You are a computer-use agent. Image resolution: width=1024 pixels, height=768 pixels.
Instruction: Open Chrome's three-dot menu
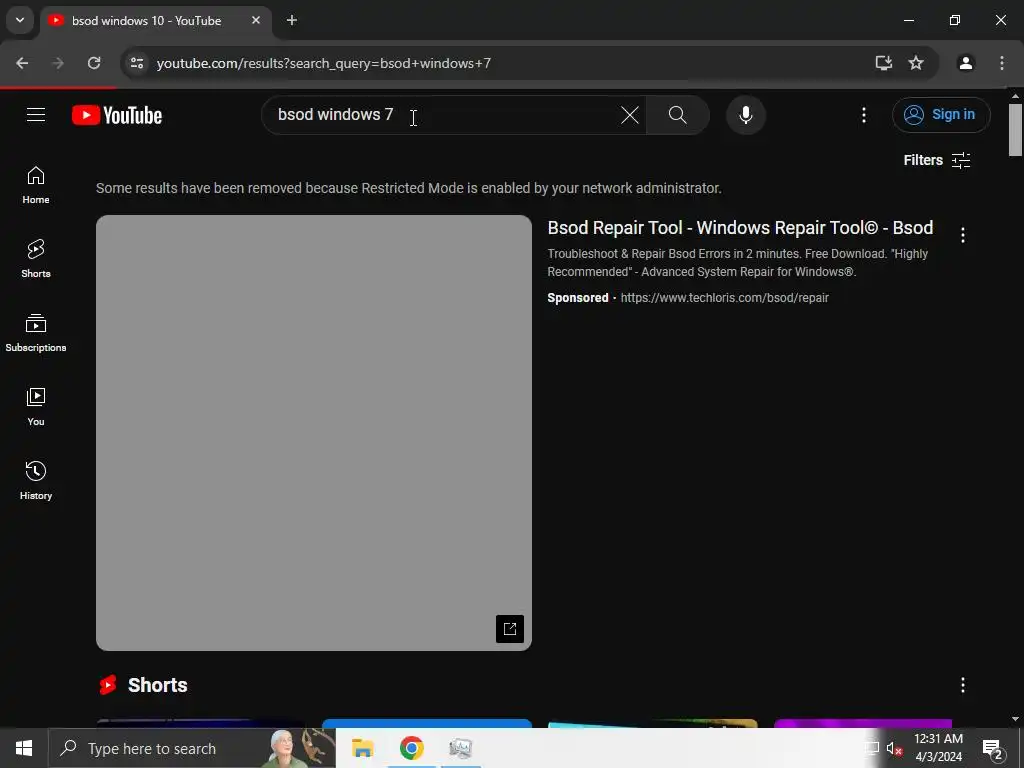pos(1002,63)
